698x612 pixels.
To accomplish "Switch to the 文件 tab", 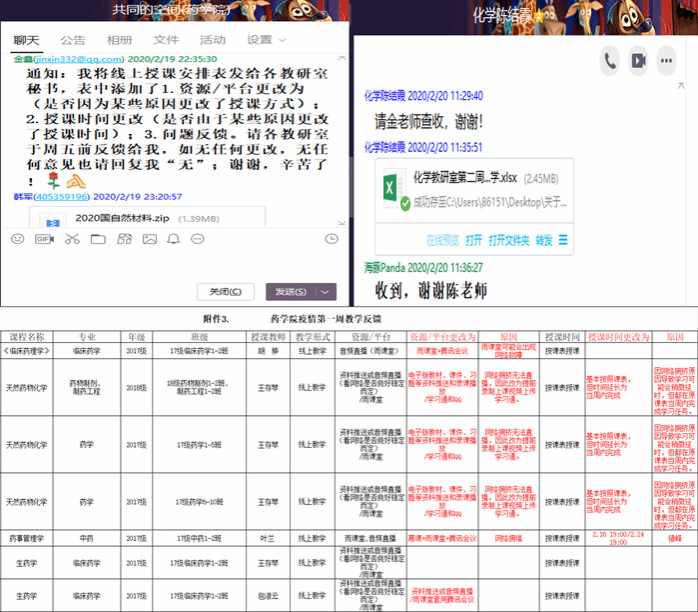I will 166,40.
